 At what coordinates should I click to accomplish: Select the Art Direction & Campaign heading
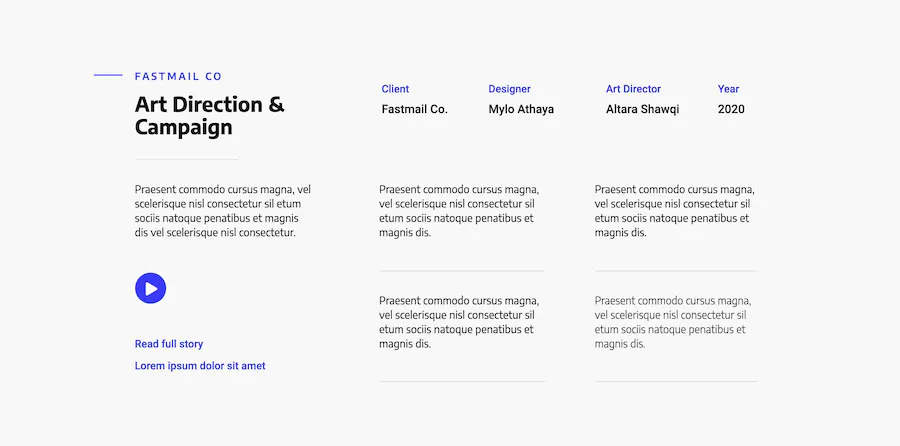tap(210, 115)
